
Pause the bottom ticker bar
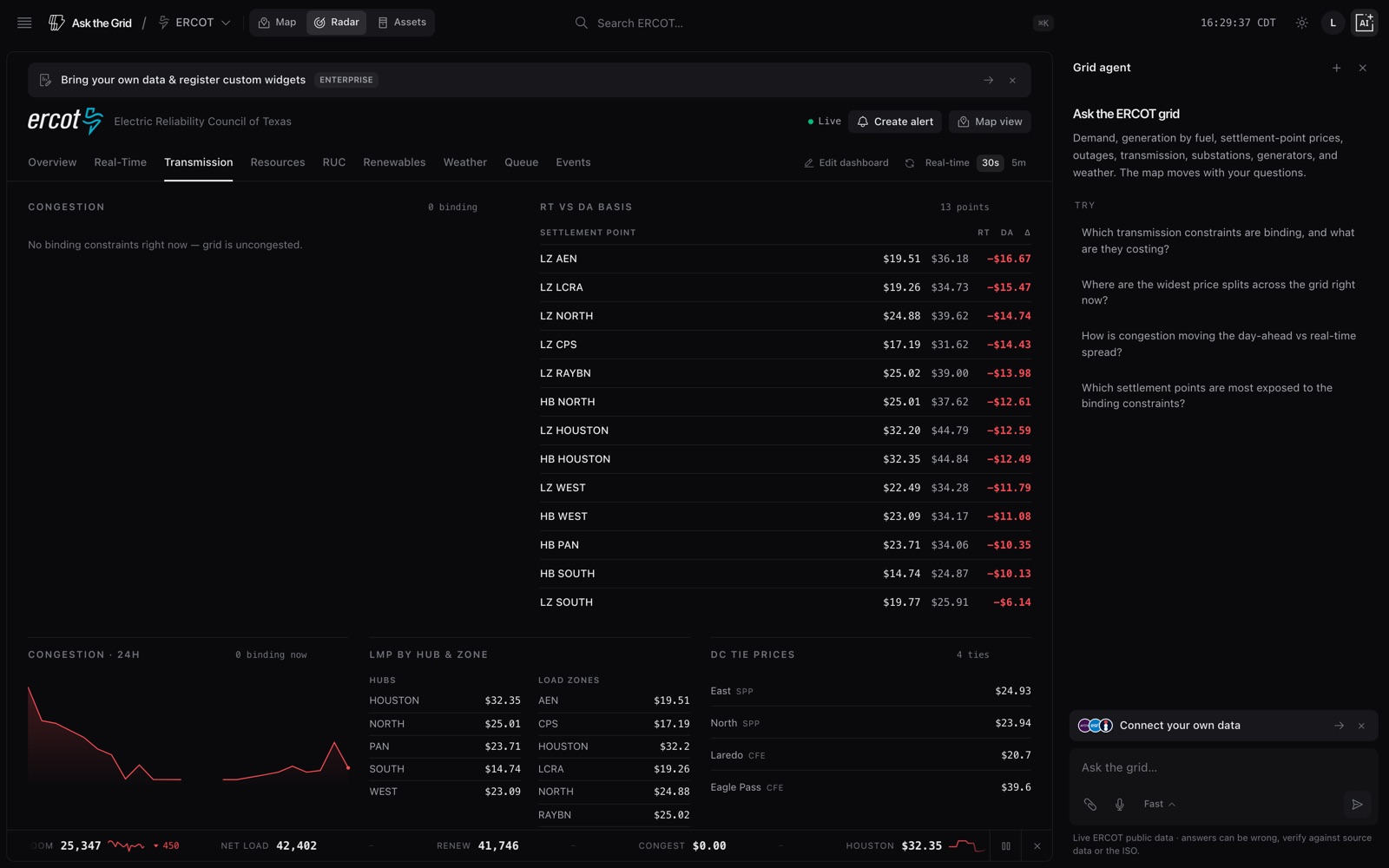(1006, 846)
